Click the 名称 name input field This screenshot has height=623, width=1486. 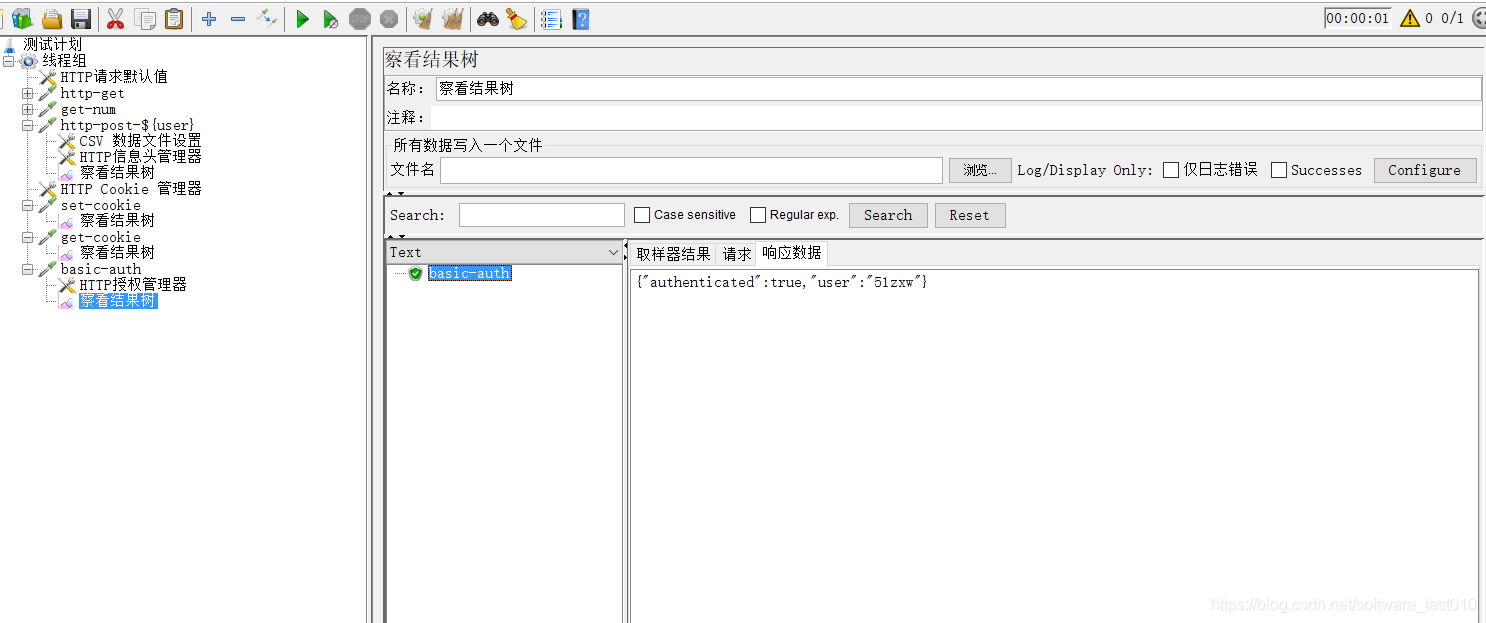(x=958, y=89)
